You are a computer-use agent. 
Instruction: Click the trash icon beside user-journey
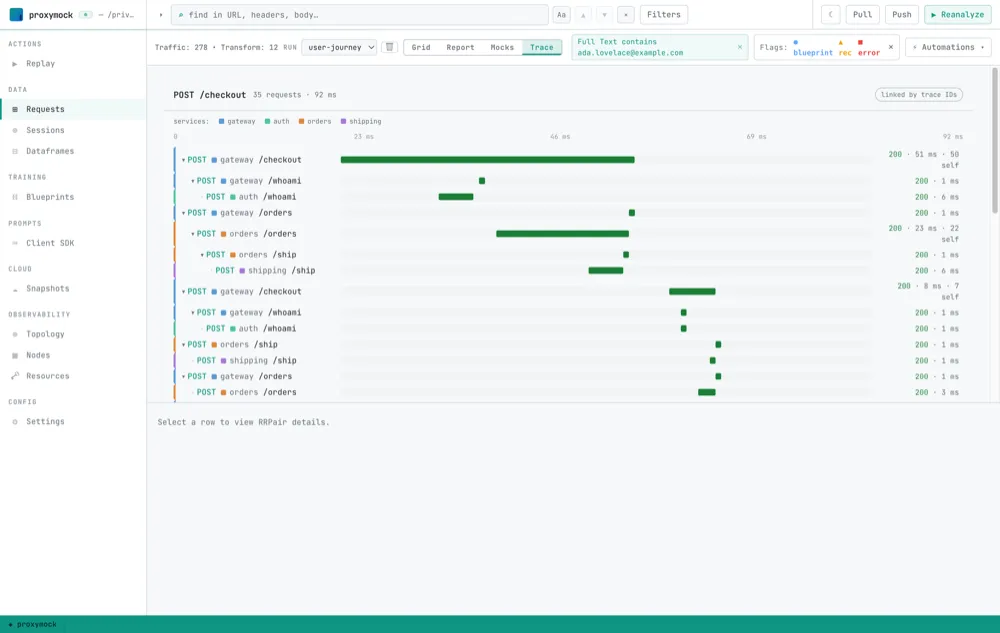point(390,47)
